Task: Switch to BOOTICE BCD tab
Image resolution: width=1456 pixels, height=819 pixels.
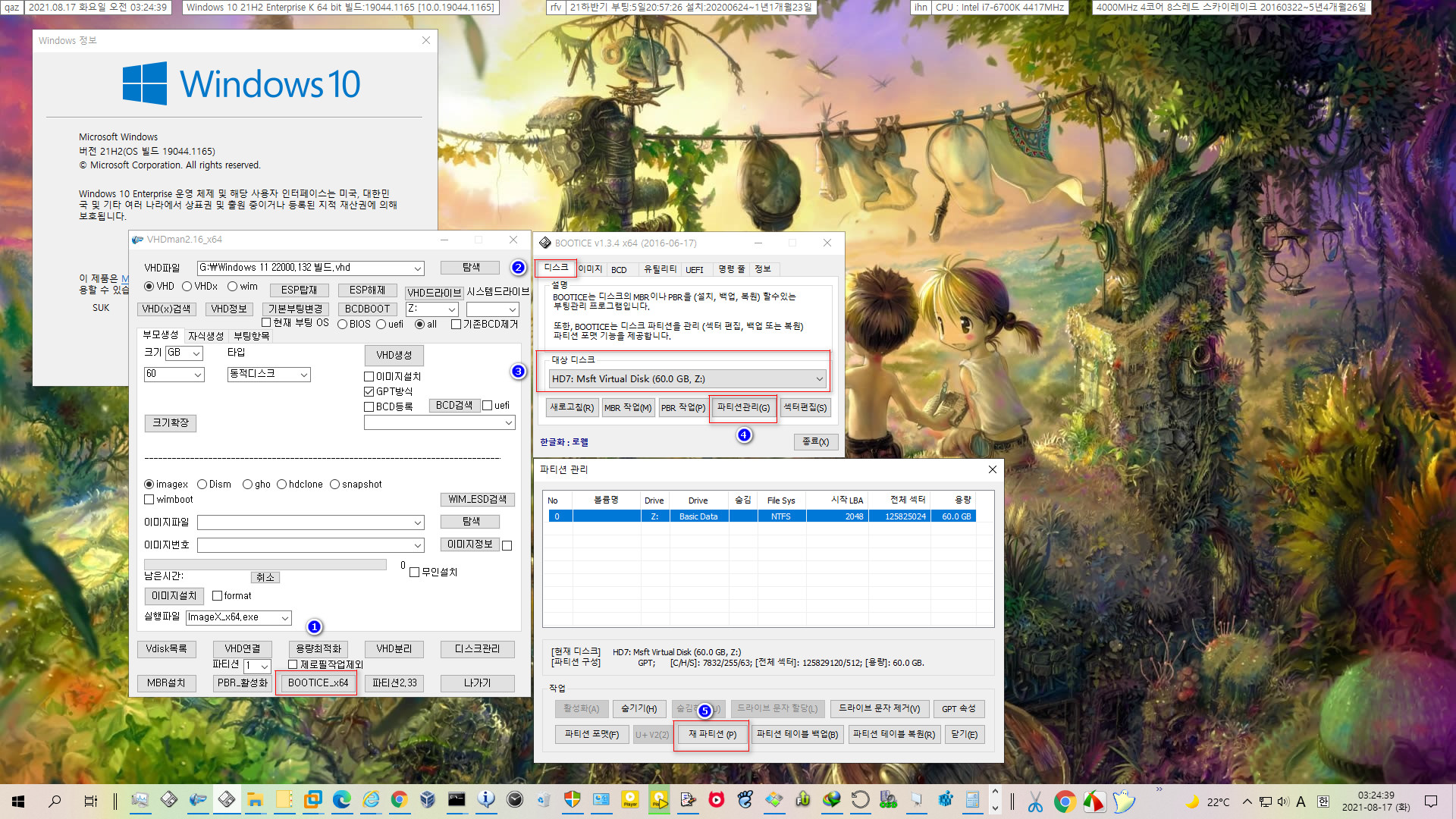Action: pyautogui.click(x=619, y=270)
